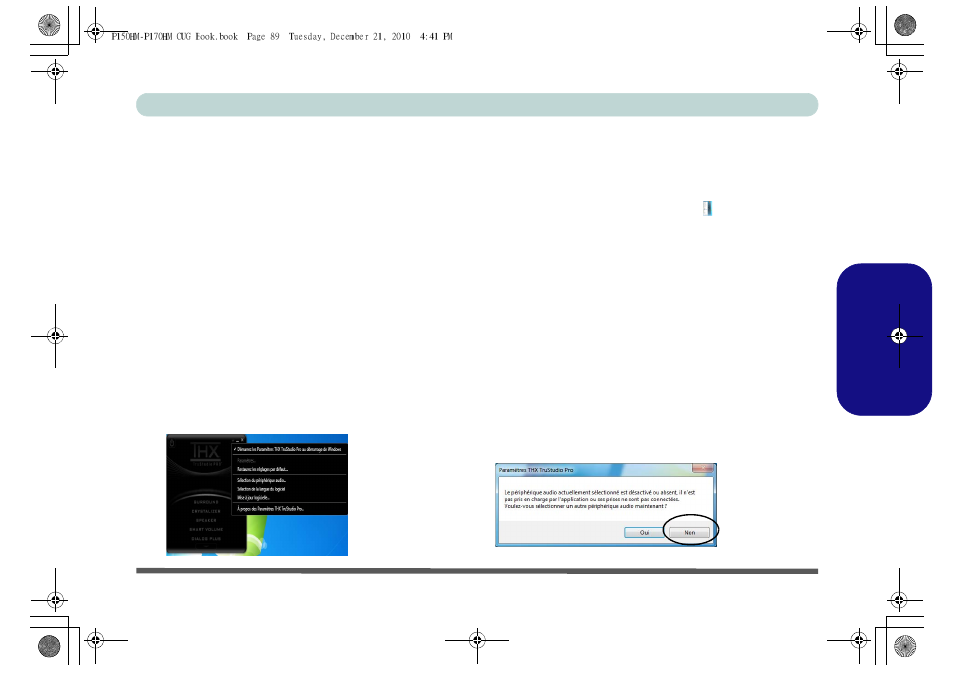The width and height of the screenshot is (954, 673).
Task: Click the book header text with Page 89
Action: 282,37
